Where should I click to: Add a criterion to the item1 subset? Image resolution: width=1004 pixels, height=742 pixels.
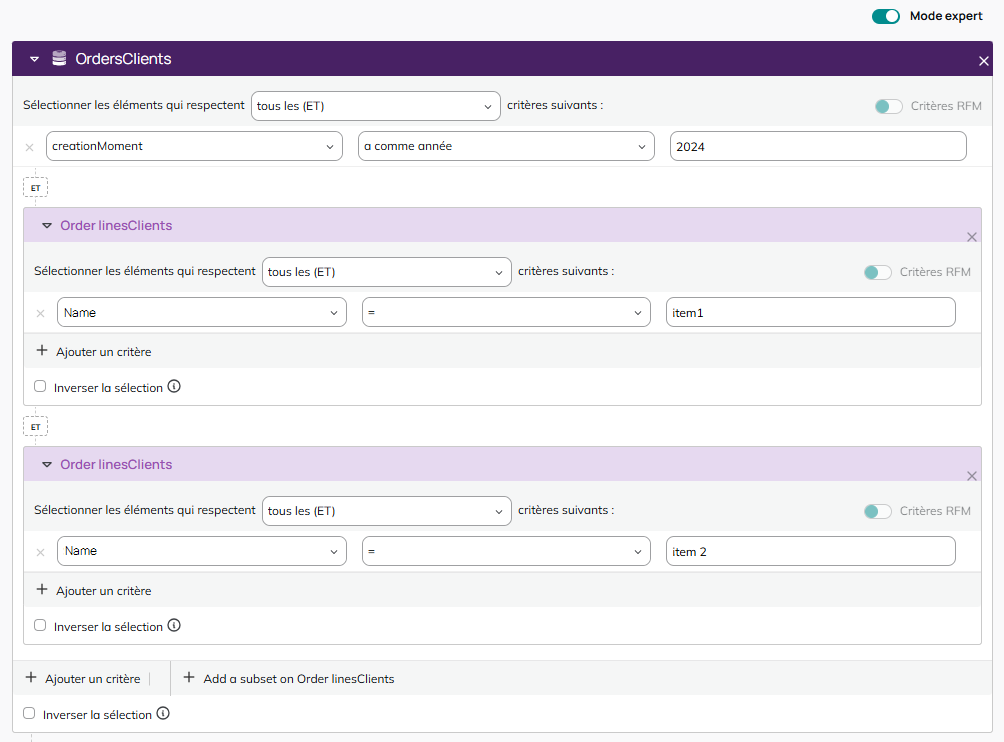94,351
